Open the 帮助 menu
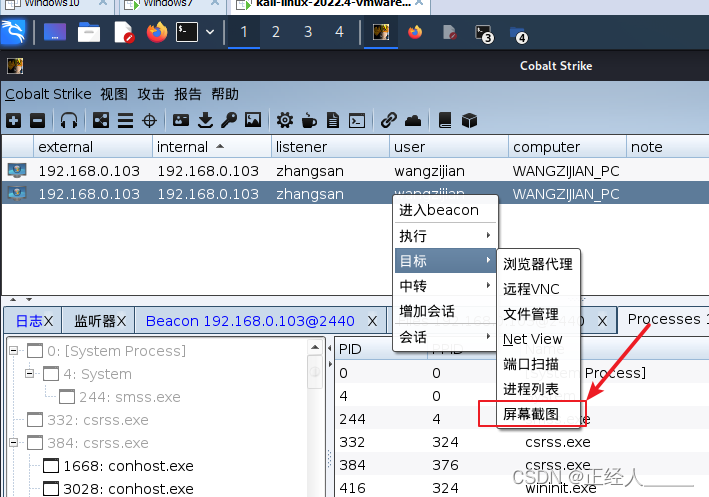 pyautogui.click(x=225, y=94)
